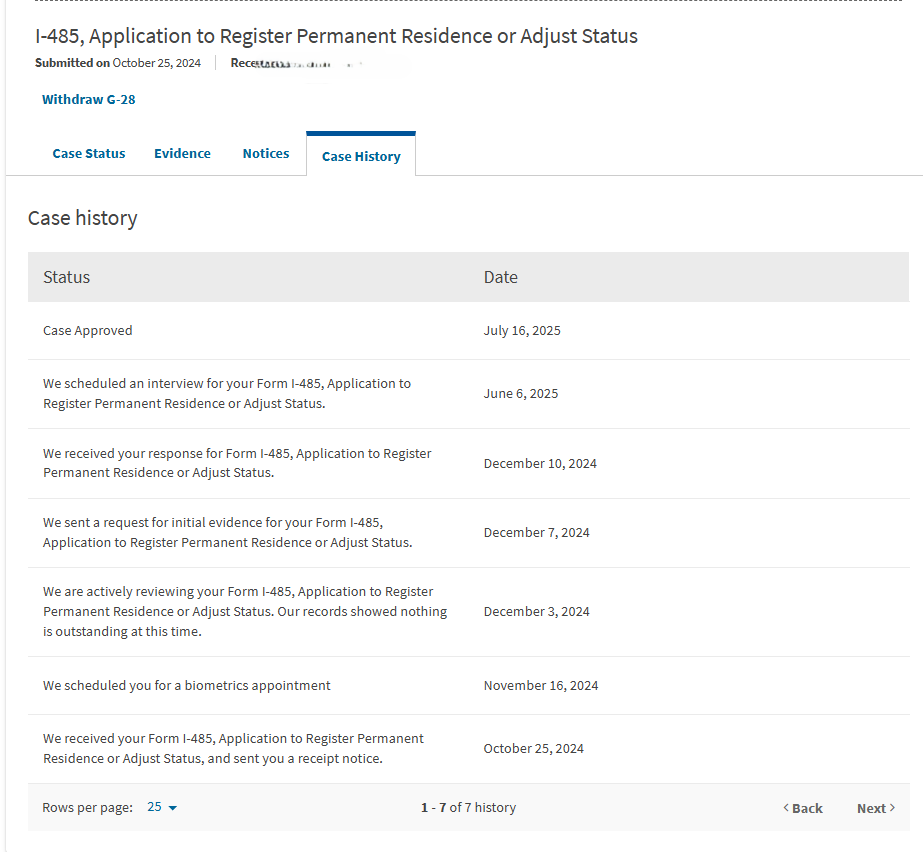Viewport: 923px width, 852px height.
Task: Click the Back pagination button
Action: pyautogui.click(x=802, y=808)
